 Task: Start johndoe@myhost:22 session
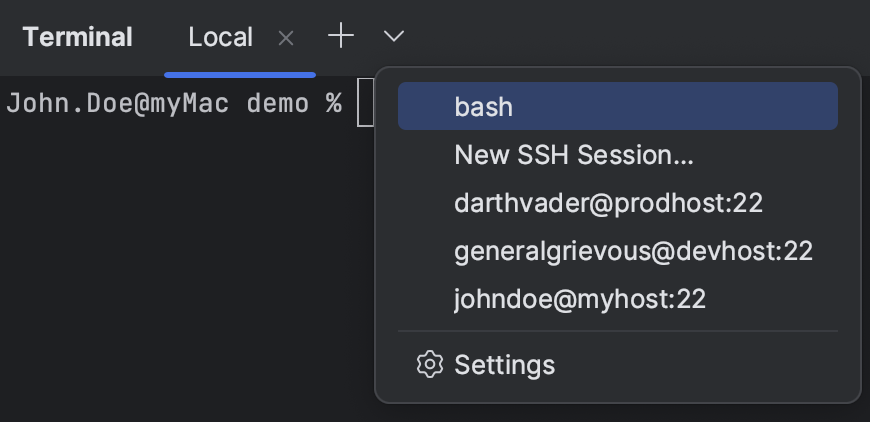pos(580,299)
